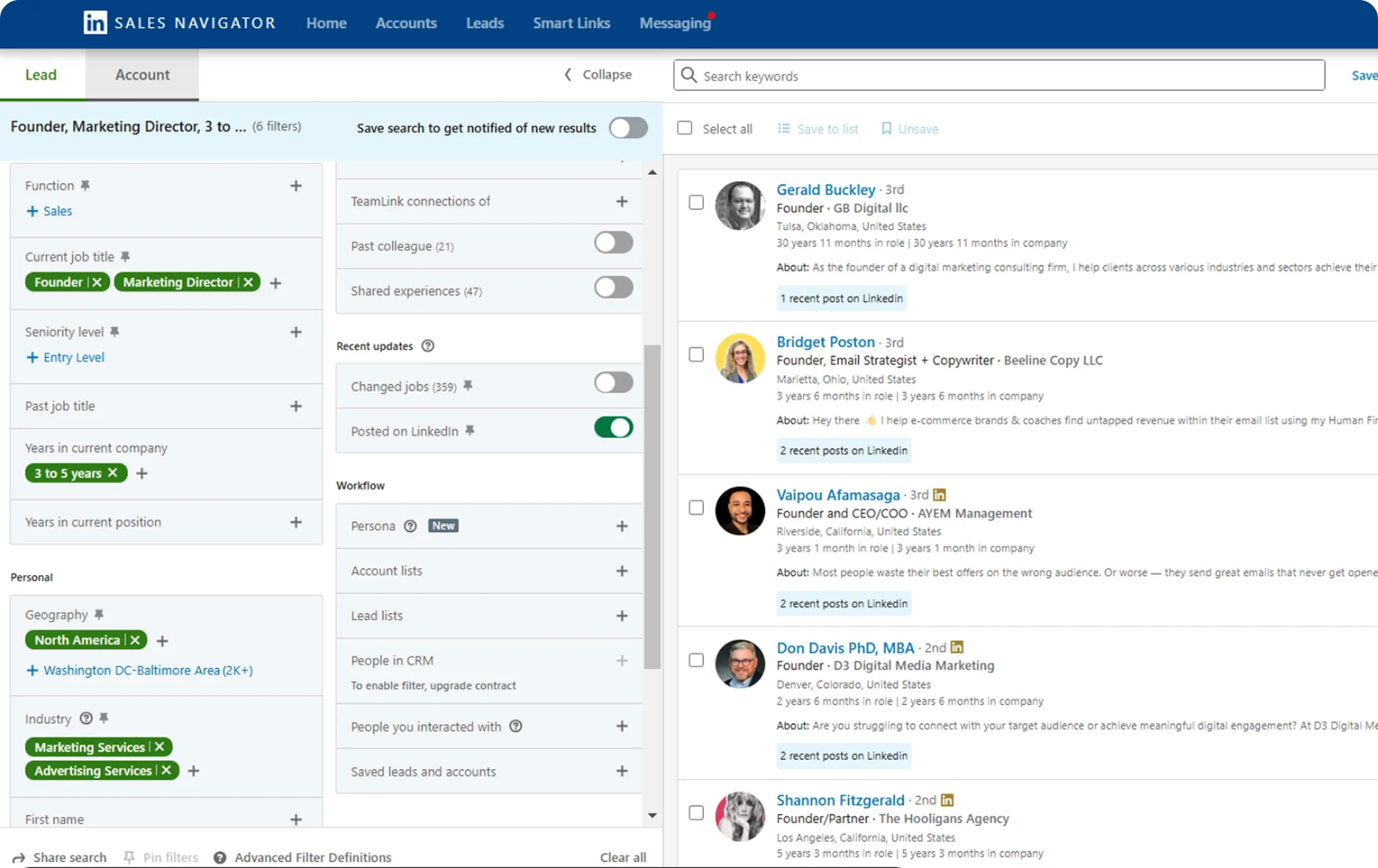Viewport: 1378px width, 868px height.
Task: Click Don Davis's LinkedIn premium badge
Action: click(x=957, y=647)
